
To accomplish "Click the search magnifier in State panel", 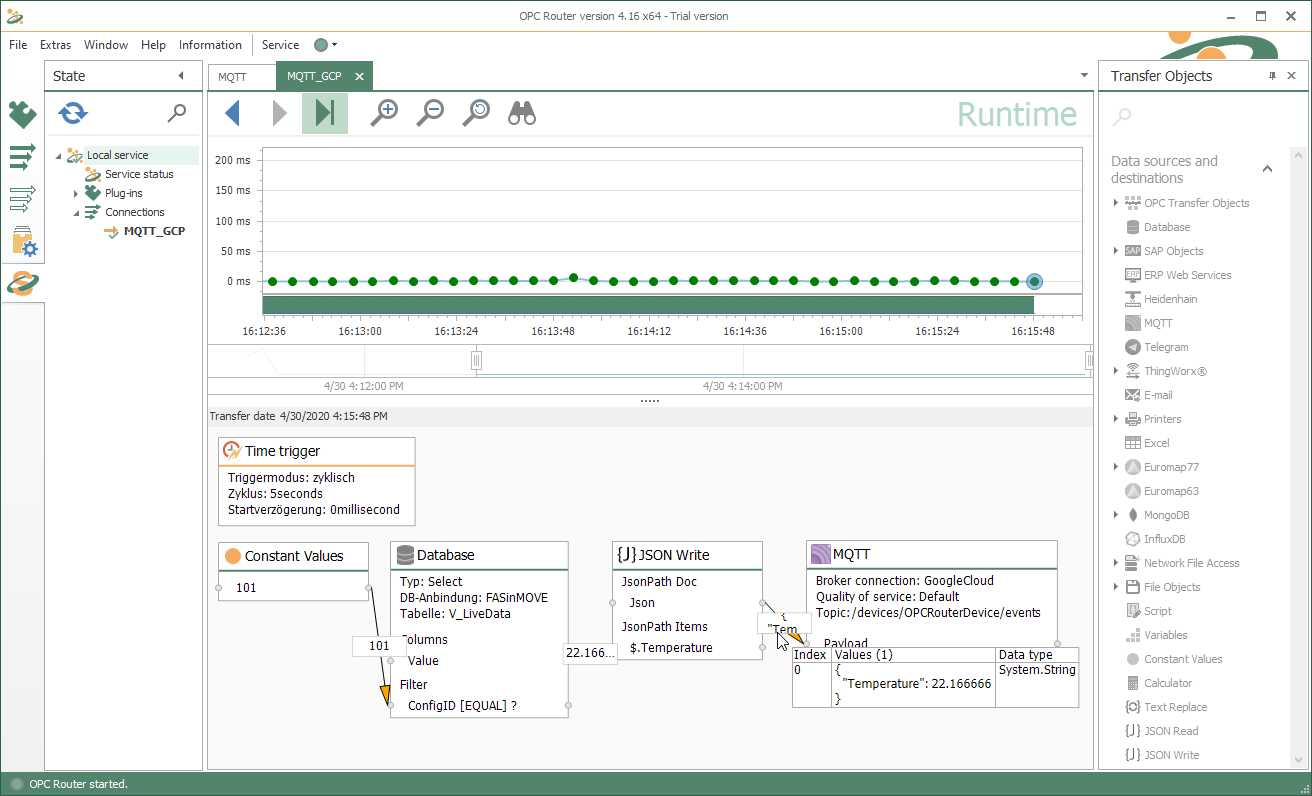I will click(x=177, y=113).
